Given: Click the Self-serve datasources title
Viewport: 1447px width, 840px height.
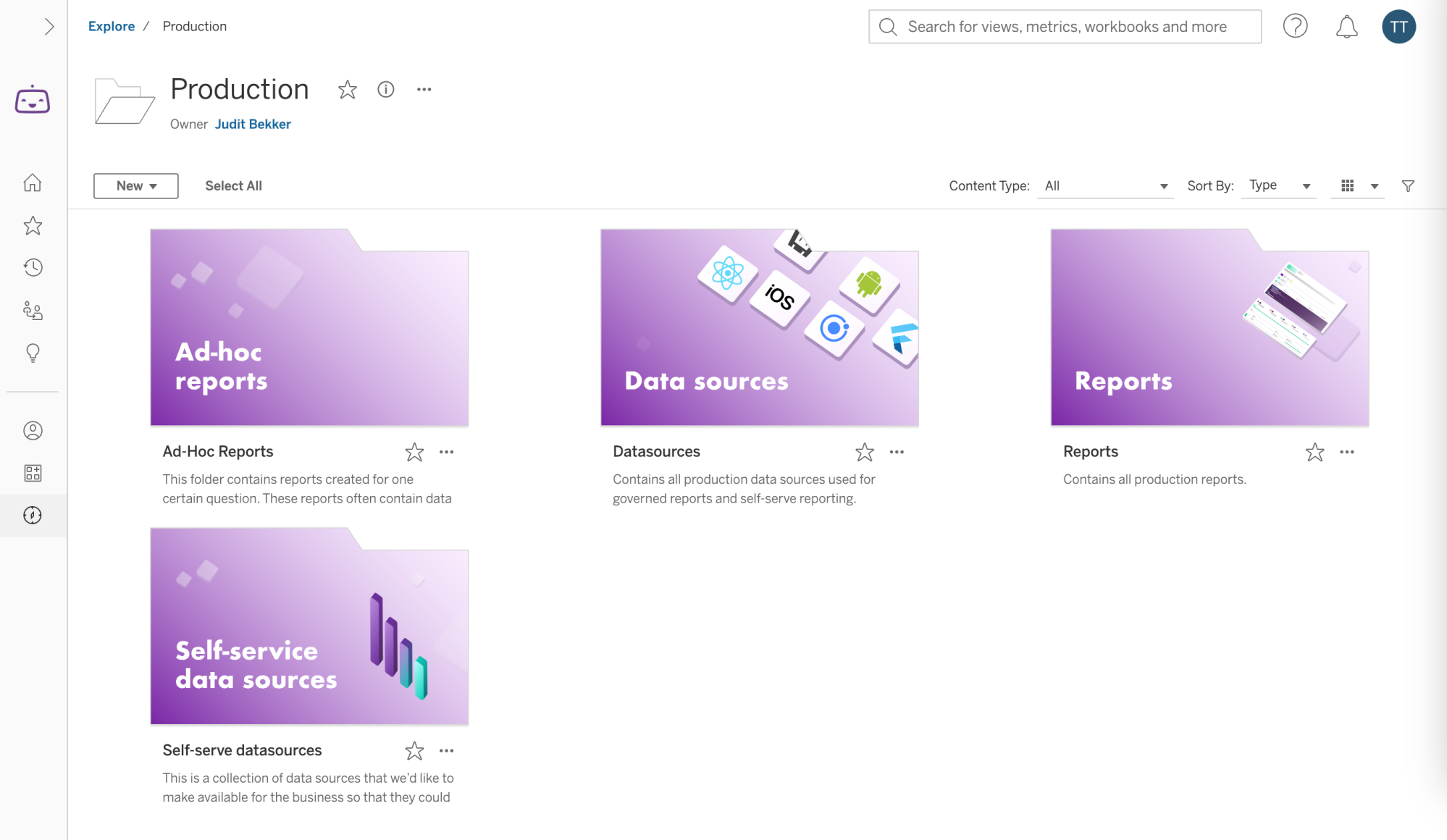Looking at the screenshot, I should coord(242,750).
